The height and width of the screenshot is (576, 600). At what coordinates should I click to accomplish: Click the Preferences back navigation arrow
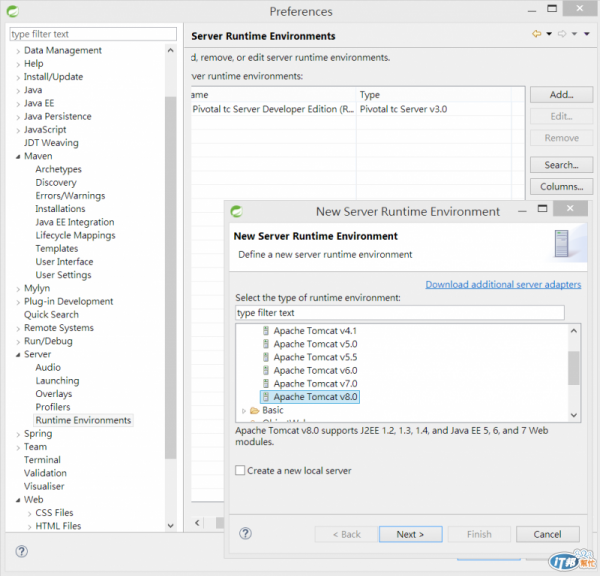536,34
